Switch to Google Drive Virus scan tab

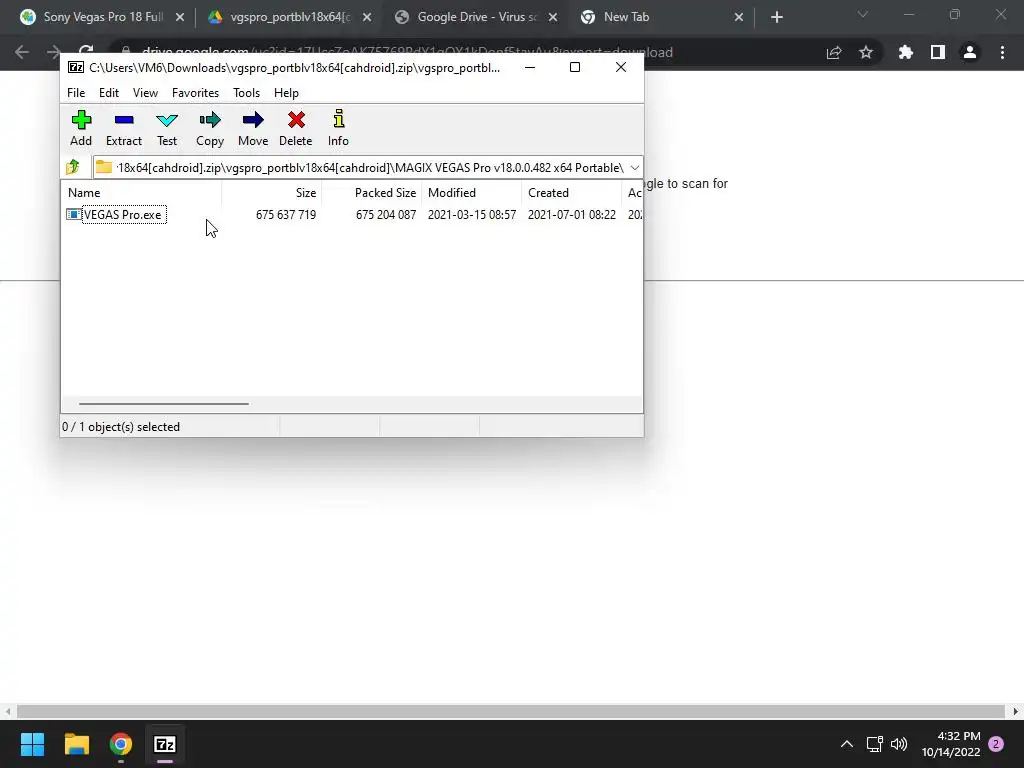click(476, 17)
